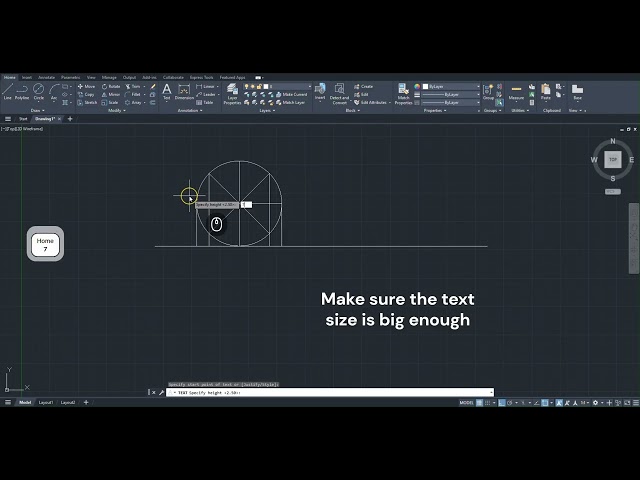
Task: Select the Line drawing tool
Action: point(7,91)
